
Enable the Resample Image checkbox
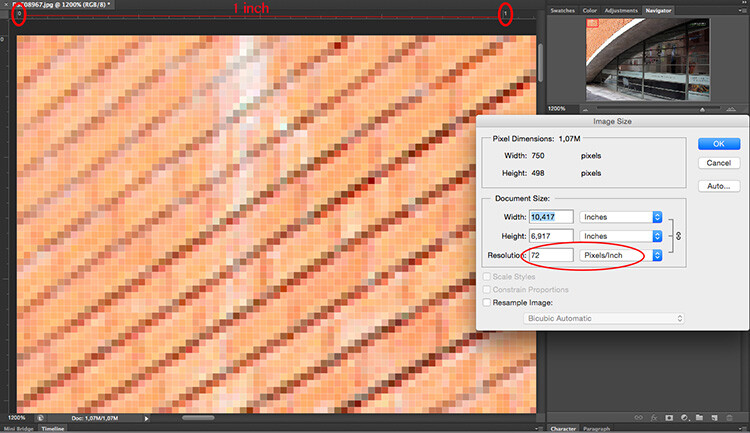coord(487,301)
